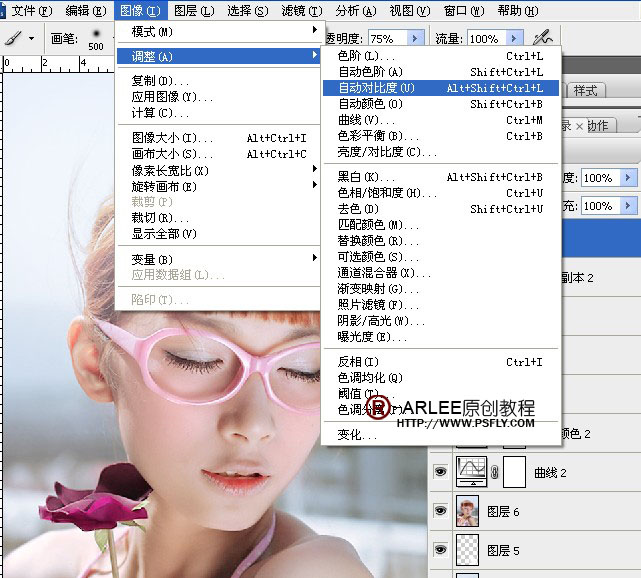Screen dimensions: 641x578
Task: Open the brush tool preset dropdown arrow
Action: tap(31, 39)
